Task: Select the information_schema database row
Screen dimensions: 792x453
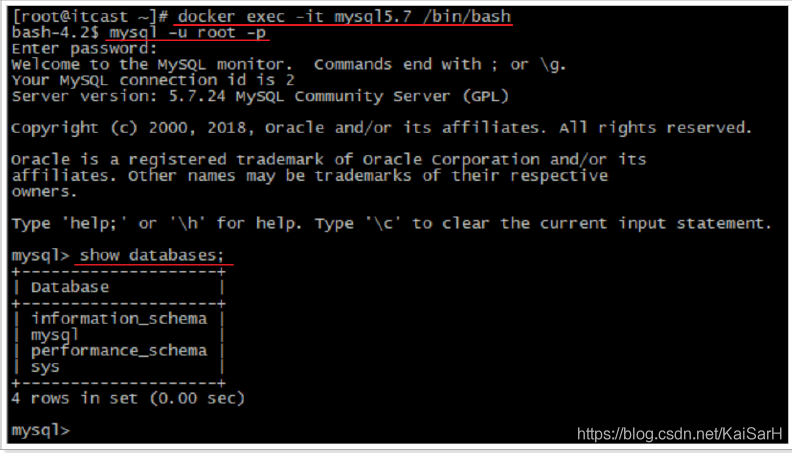Action: (x=119, y=319)
